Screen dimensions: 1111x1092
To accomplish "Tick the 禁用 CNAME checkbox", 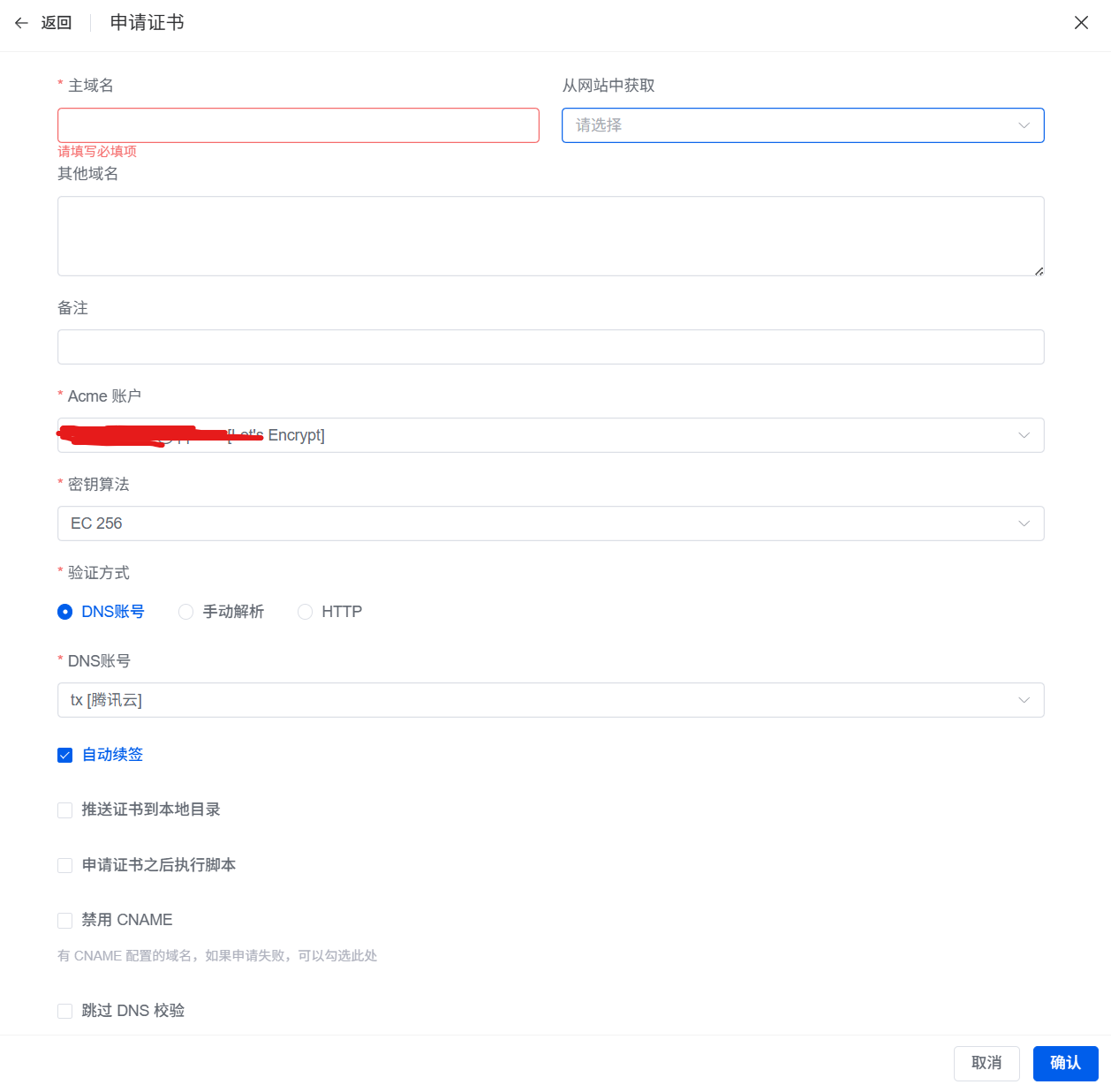I will point(65,921).
